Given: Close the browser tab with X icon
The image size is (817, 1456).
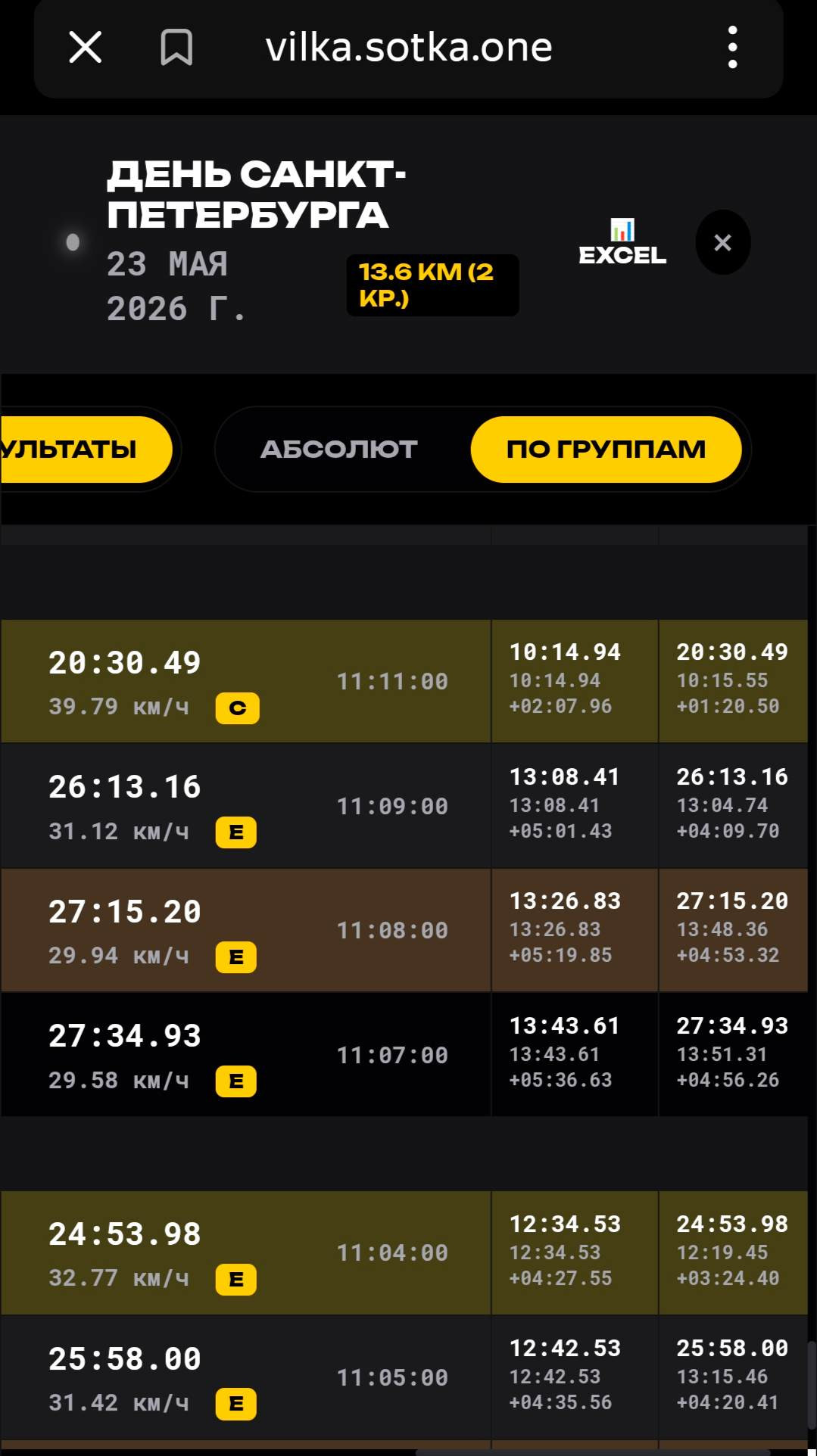Looking at the screenshot, I should pos(86,47).
